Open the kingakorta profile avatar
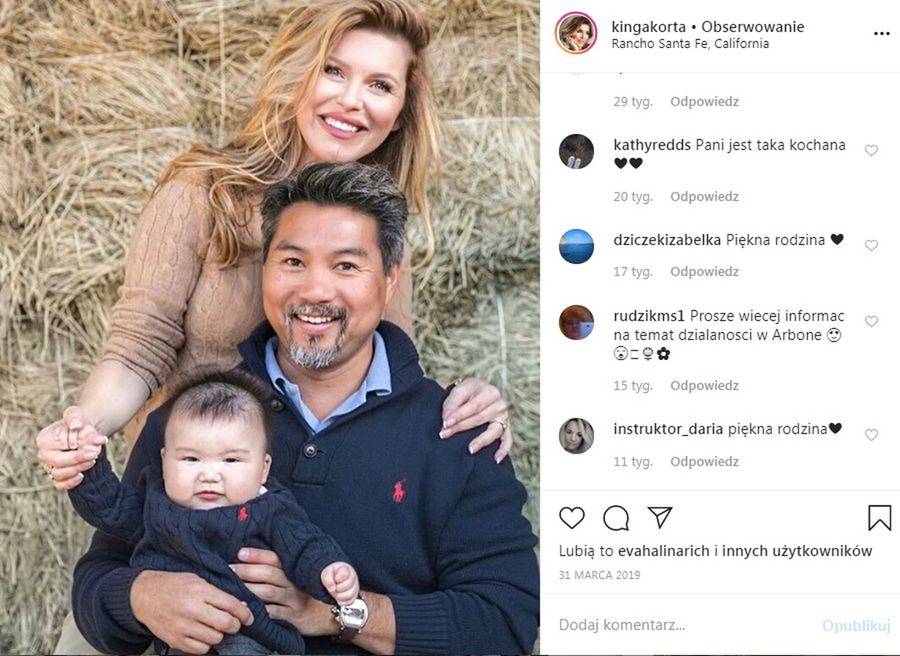This screenshot has height=656, width=900. click(576, 34)
